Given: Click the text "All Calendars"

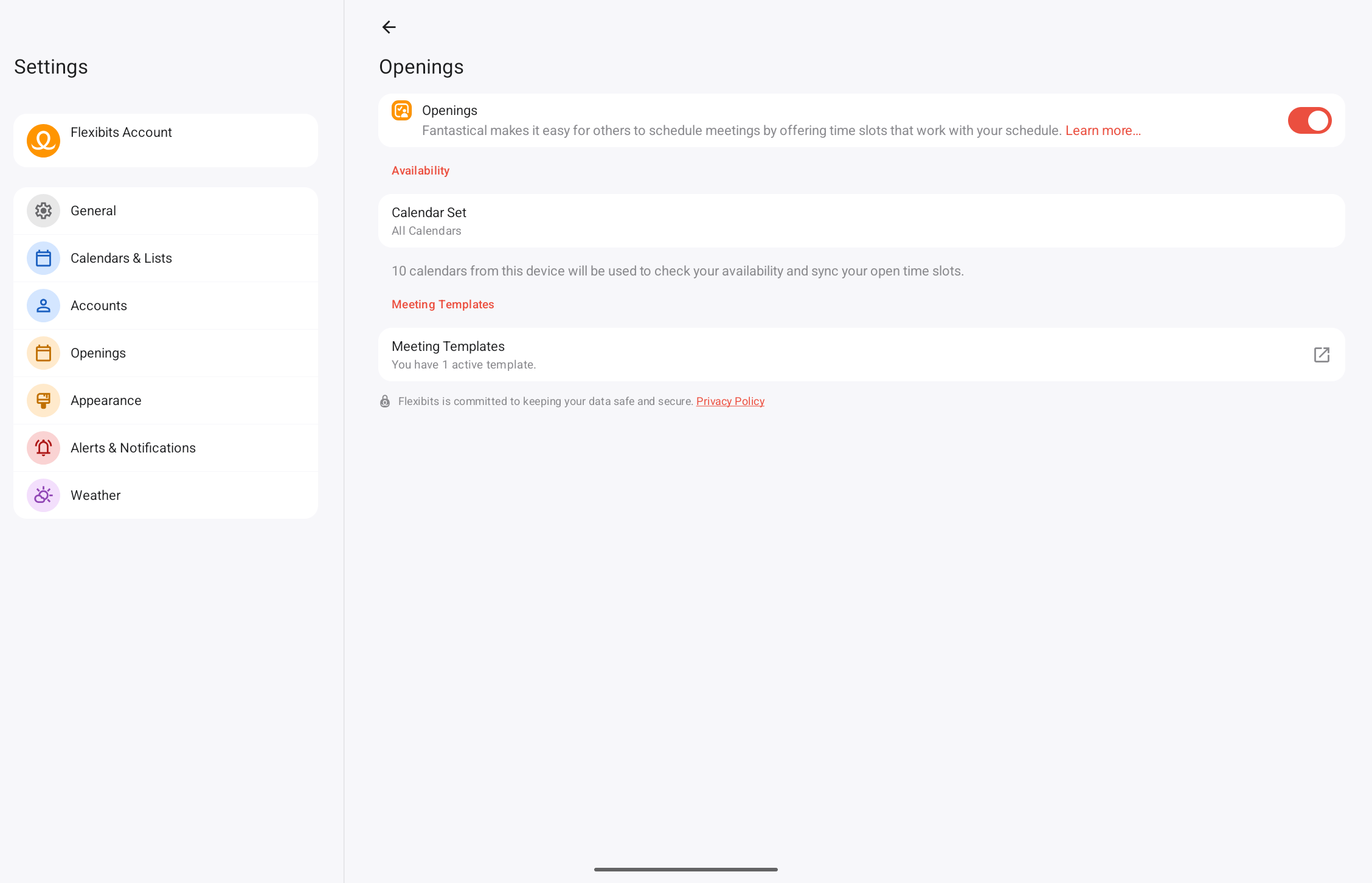Looking at the screenshot, I should click(x=426, y=231).
